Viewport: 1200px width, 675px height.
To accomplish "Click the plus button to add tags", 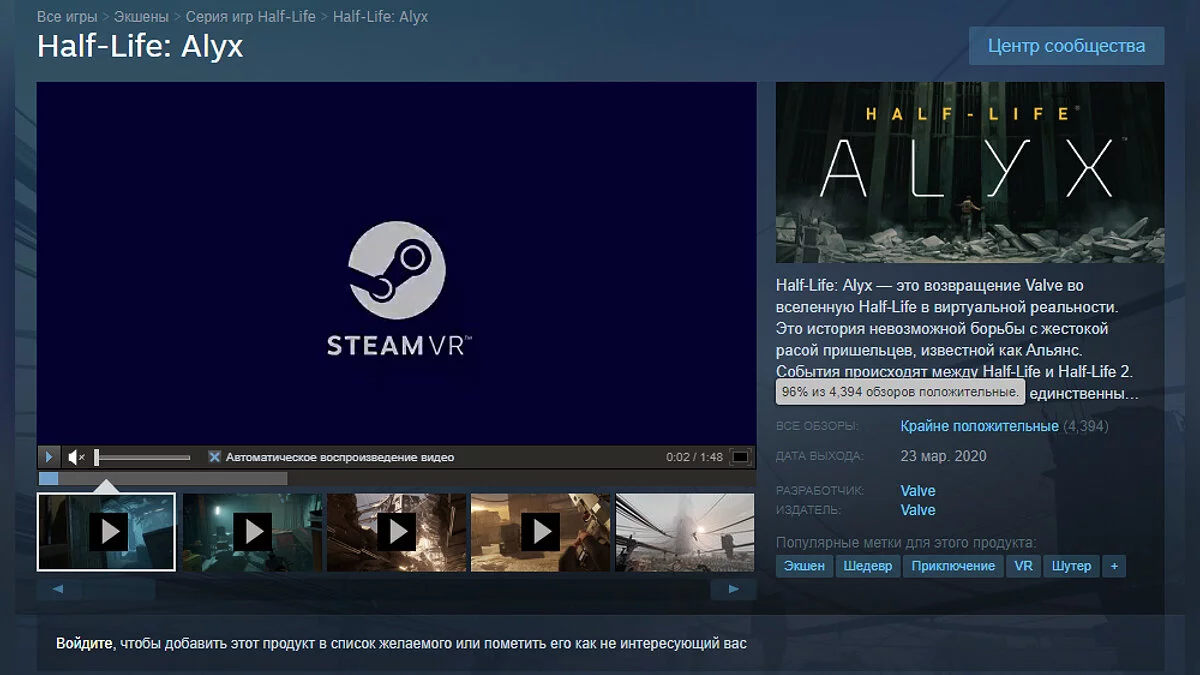I will (x=1113, y=566).
